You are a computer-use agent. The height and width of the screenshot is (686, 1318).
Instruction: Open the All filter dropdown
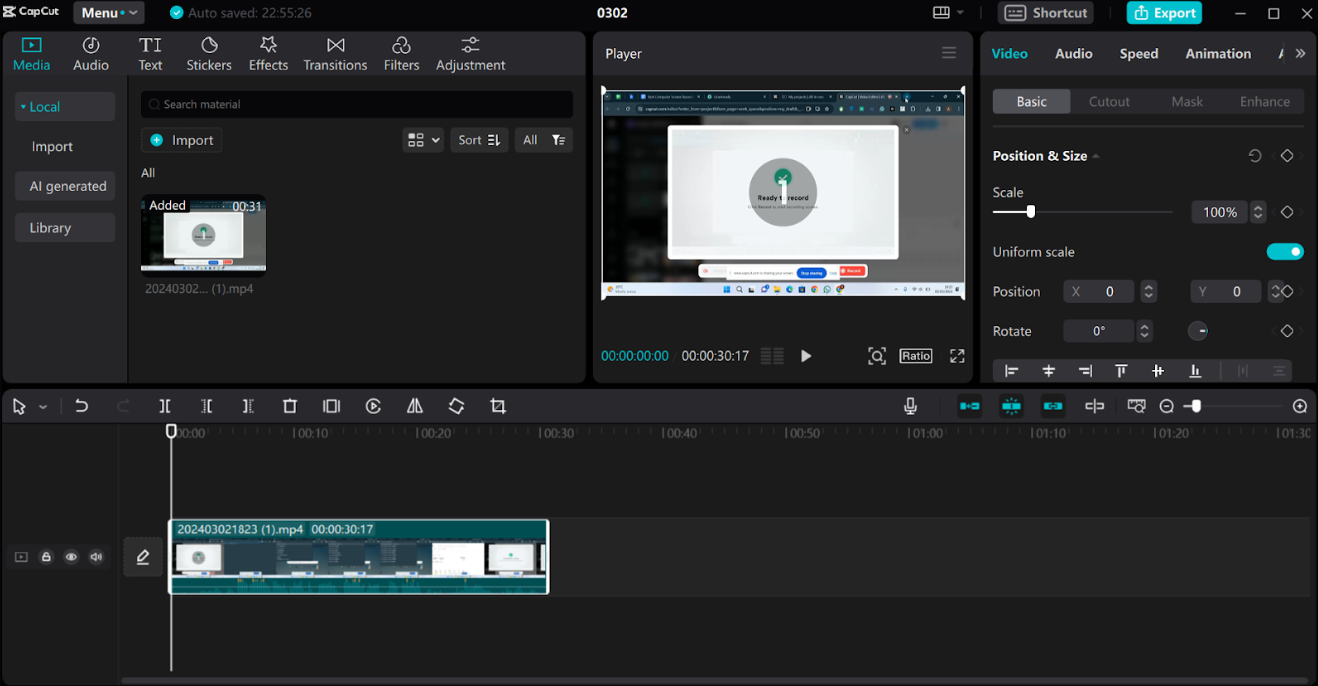click(544, 140)
